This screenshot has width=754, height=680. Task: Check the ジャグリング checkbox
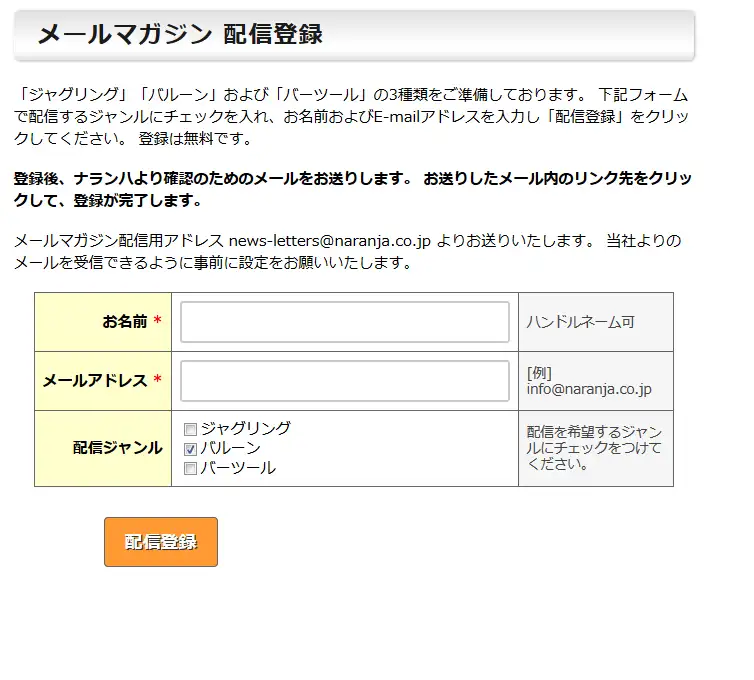[x=190, y=429]
